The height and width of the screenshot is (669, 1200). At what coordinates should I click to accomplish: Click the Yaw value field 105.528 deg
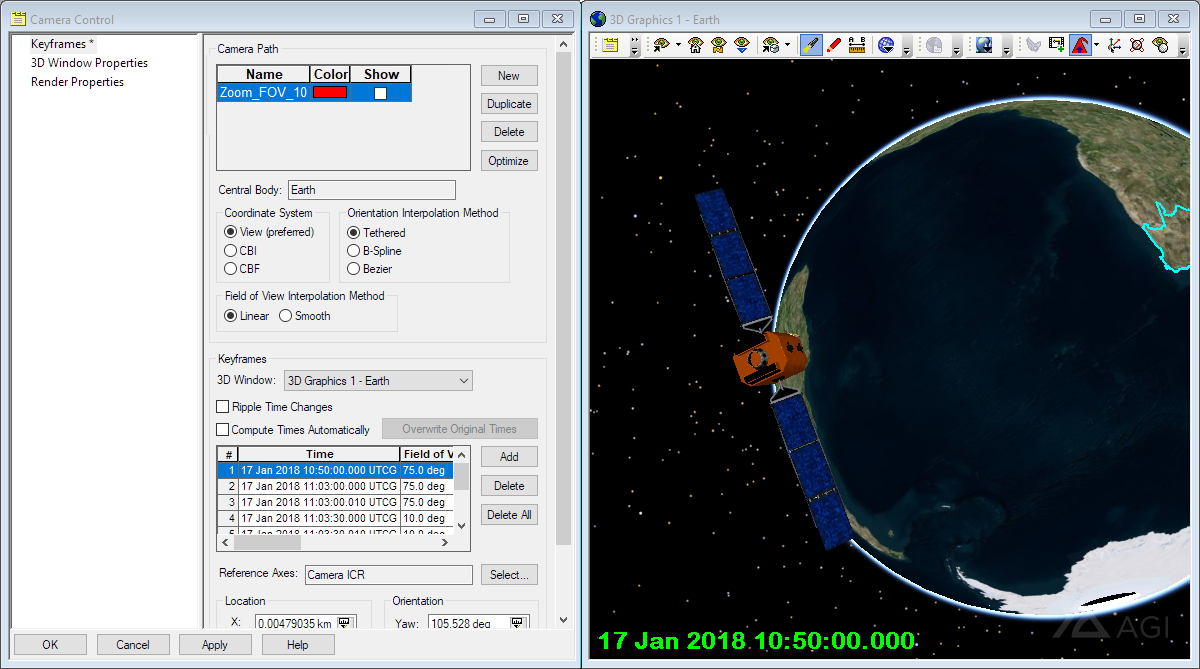467,623
